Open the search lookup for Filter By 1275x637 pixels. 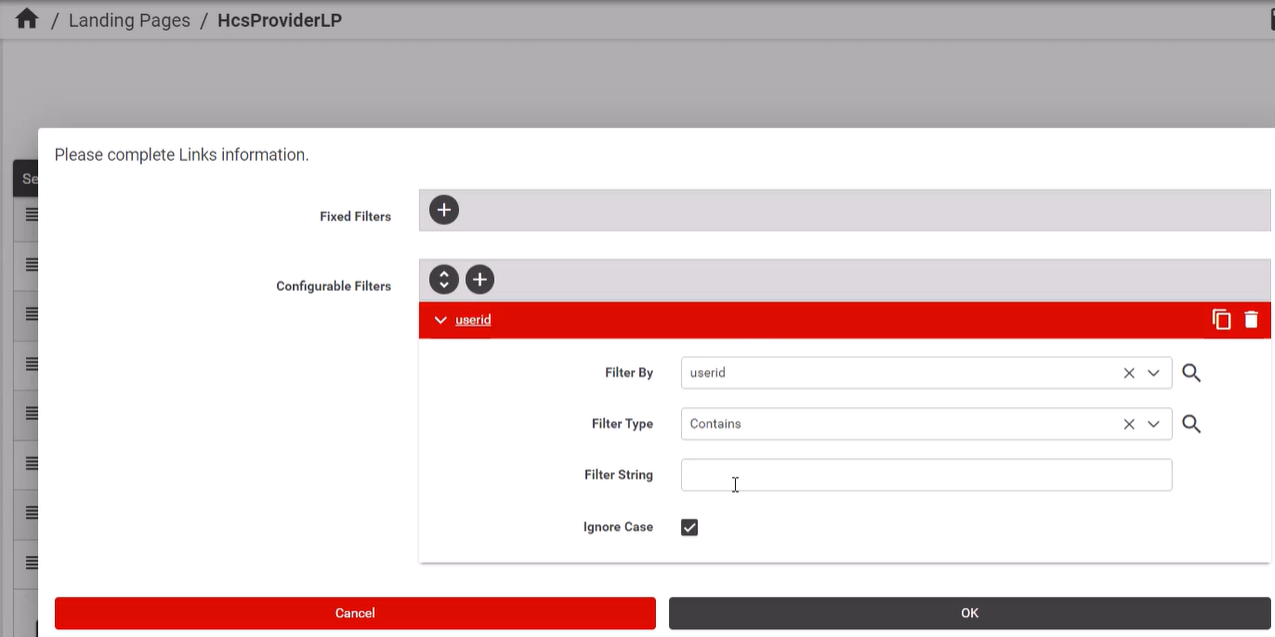(x=1190, y=372)
